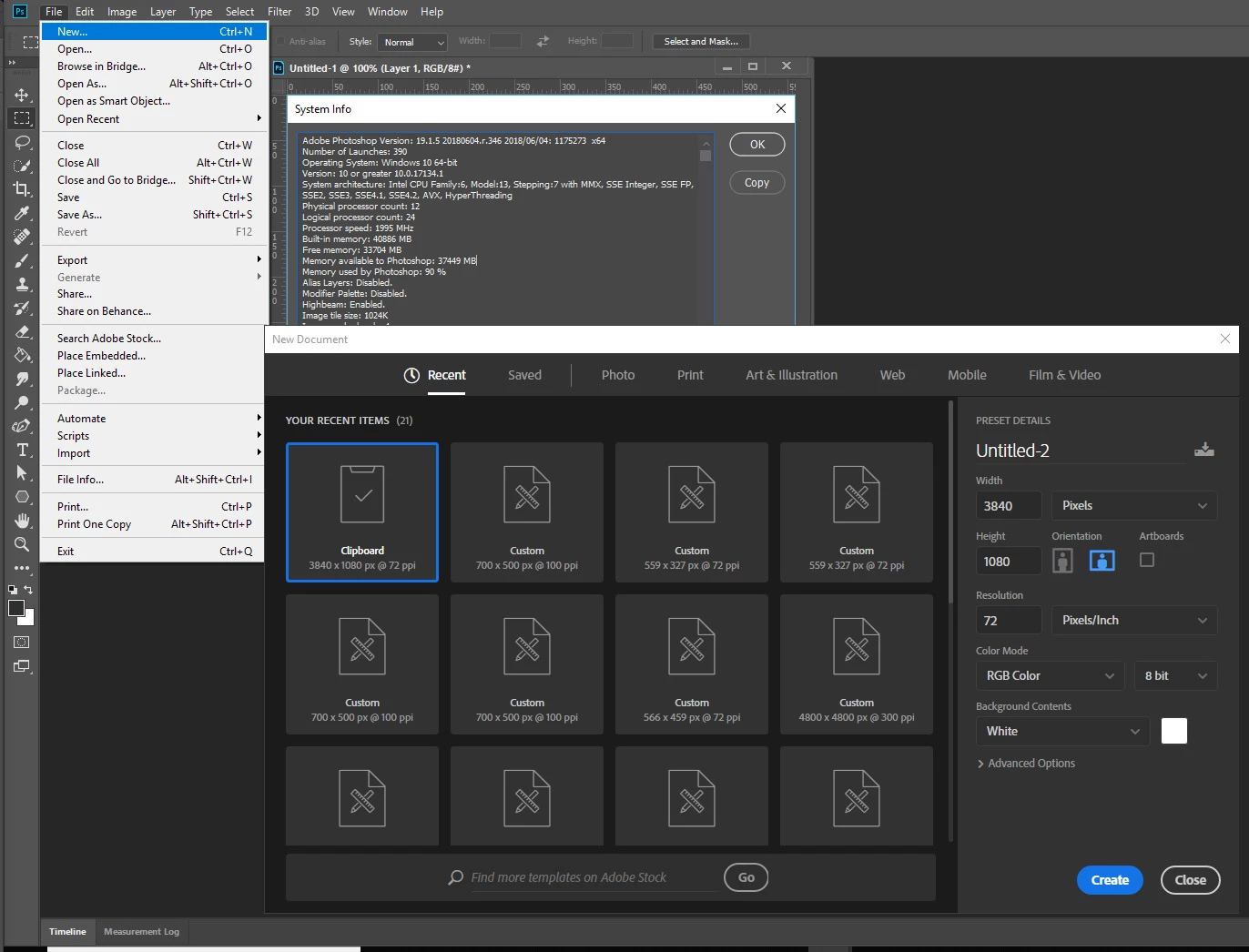Toggle Anti-alias checkbox in options bar
This screenshot has width=1249, height=952.
pyautogui.click(x=280, y=42)
